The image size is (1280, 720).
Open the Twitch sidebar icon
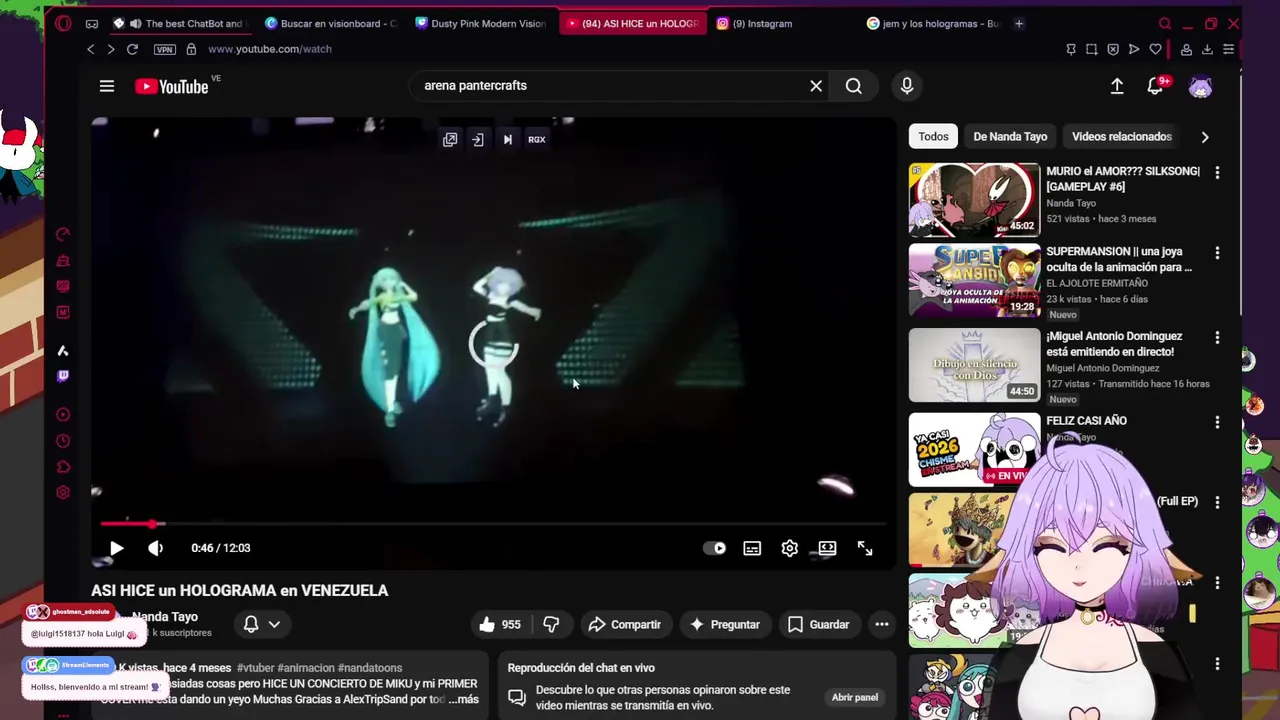(63, 376)
